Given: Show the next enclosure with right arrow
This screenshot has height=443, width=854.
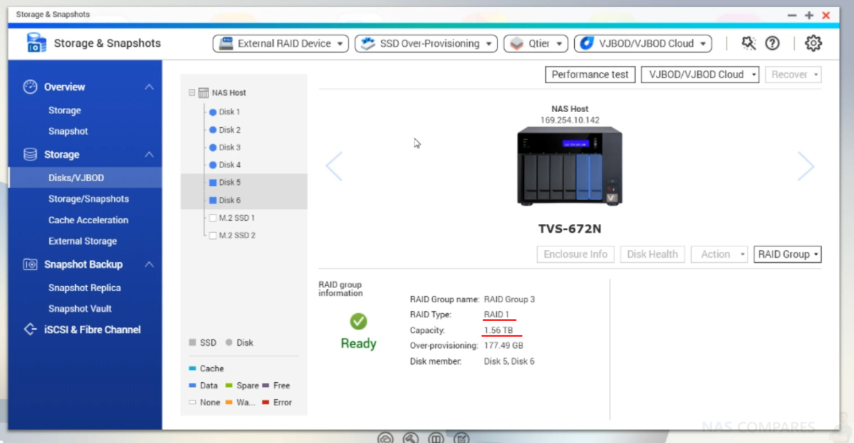Looking at the screenshot, I should point(806,166).
